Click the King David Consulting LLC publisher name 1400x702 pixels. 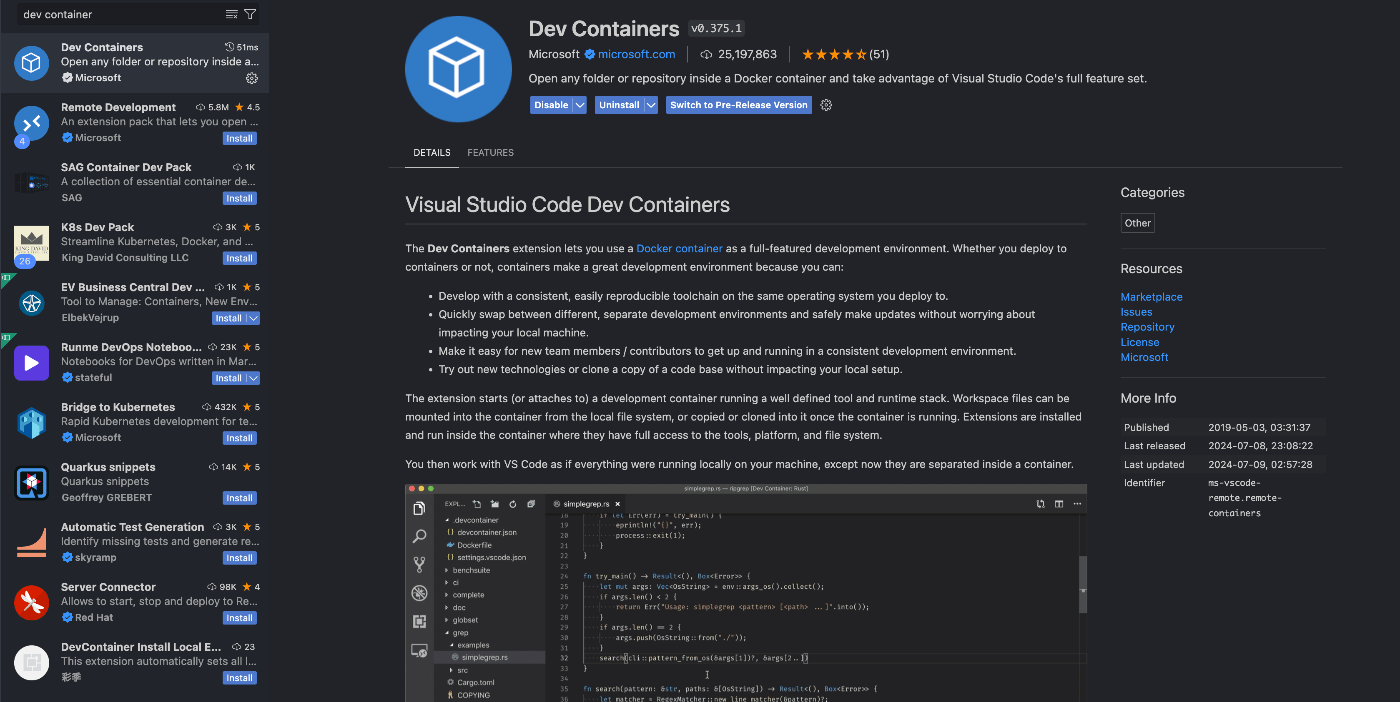coord(125,258)
